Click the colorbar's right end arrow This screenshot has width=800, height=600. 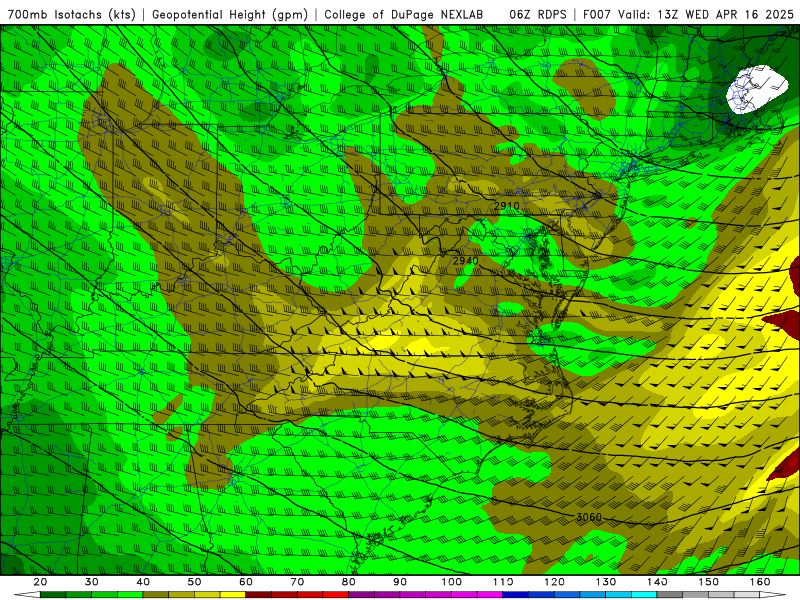click(773, 594)
